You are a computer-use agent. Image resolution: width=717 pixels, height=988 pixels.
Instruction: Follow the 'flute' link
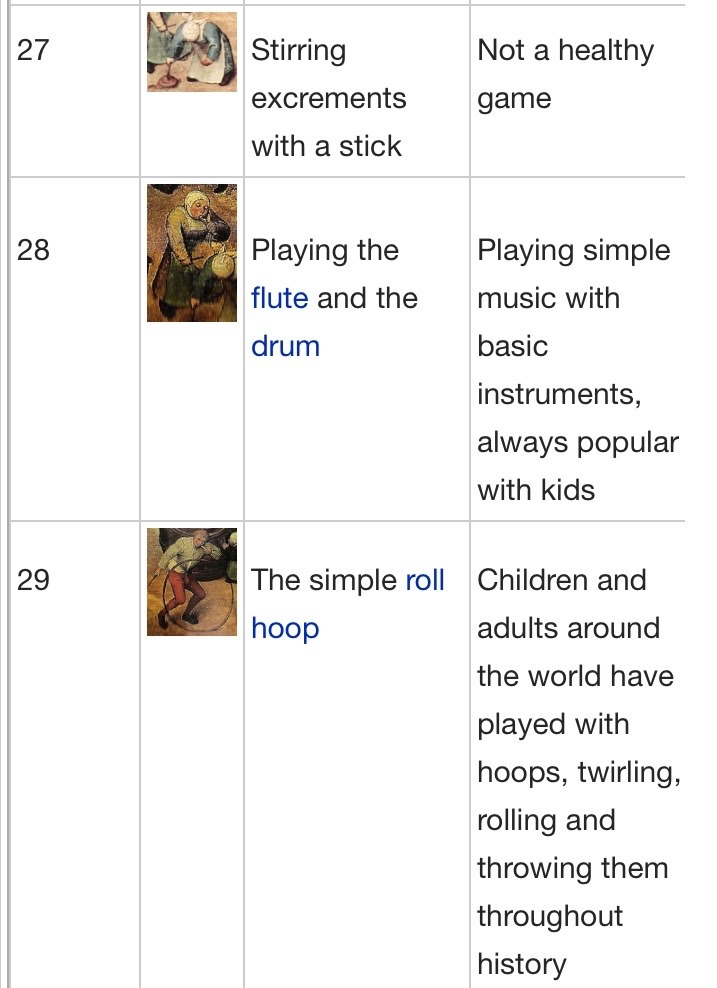(x=279, y=298)
